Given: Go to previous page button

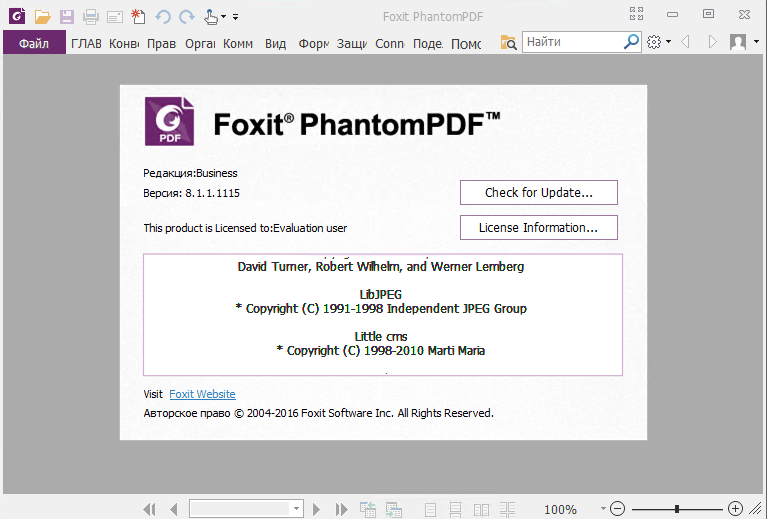Looking at the screenshot, I should [x=173, y=509].
